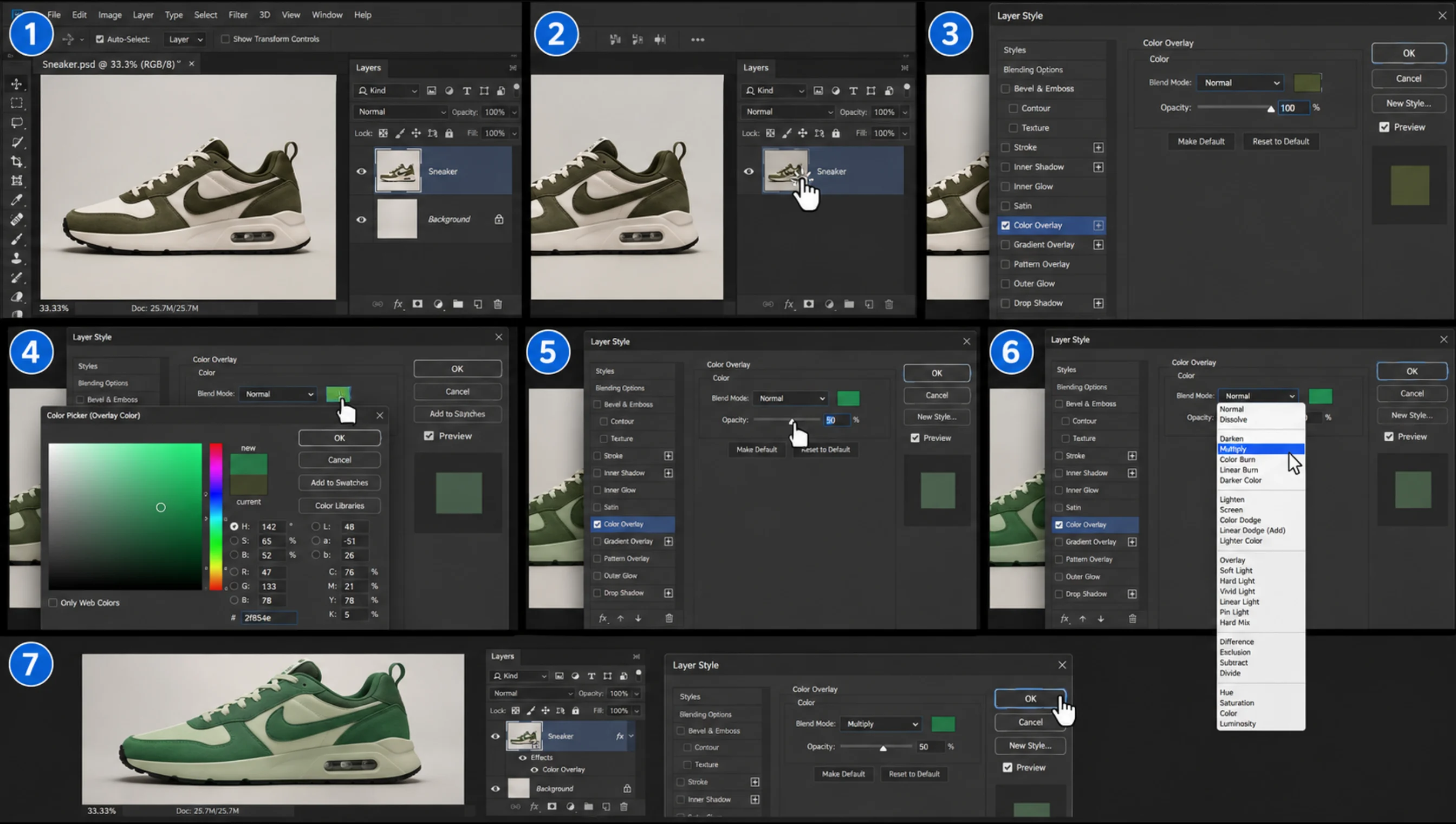Select the Lasso tool
Image resolution: width=1456 pixels, height=824 pixels.
point(16,123)
